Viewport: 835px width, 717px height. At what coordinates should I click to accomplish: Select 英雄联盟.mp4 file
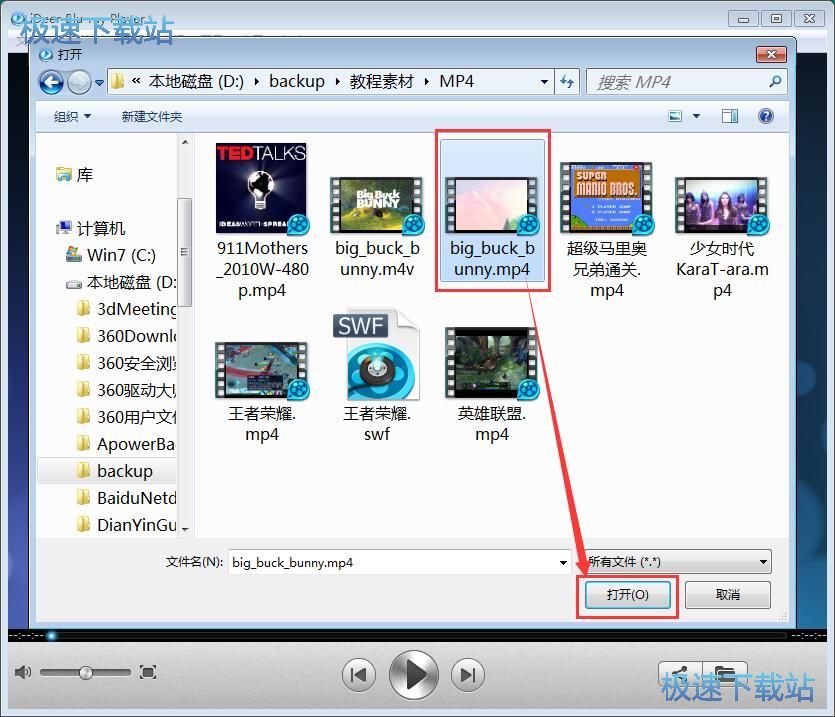coord(492,385)
